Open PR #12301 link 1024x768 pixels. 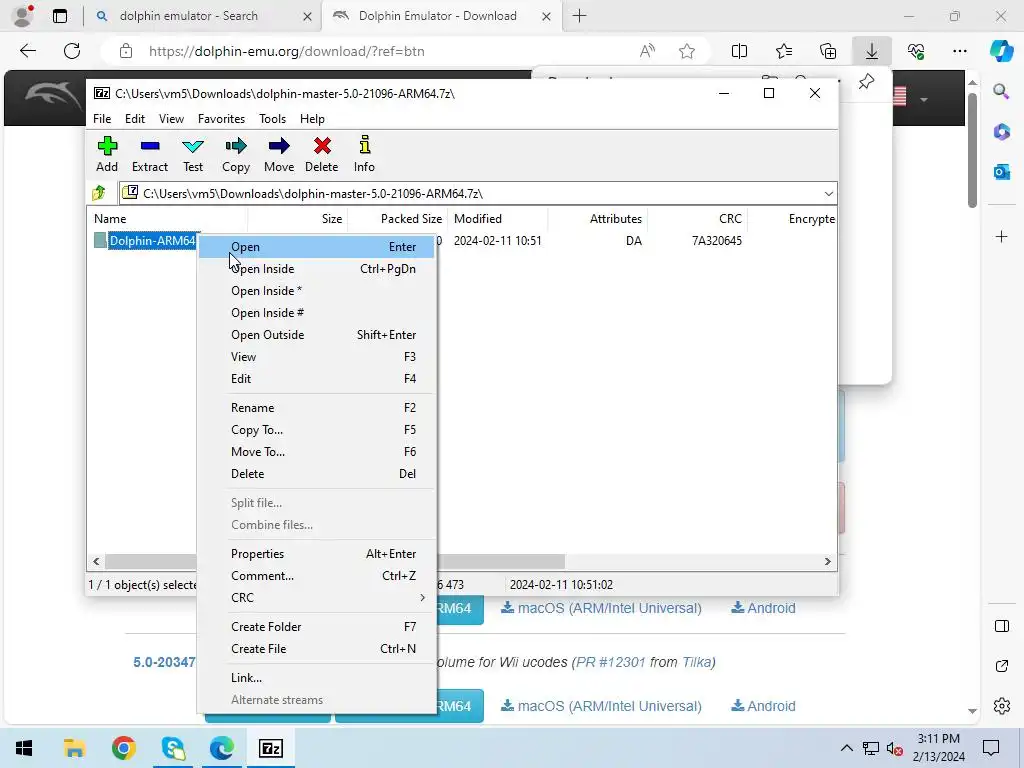611,662
